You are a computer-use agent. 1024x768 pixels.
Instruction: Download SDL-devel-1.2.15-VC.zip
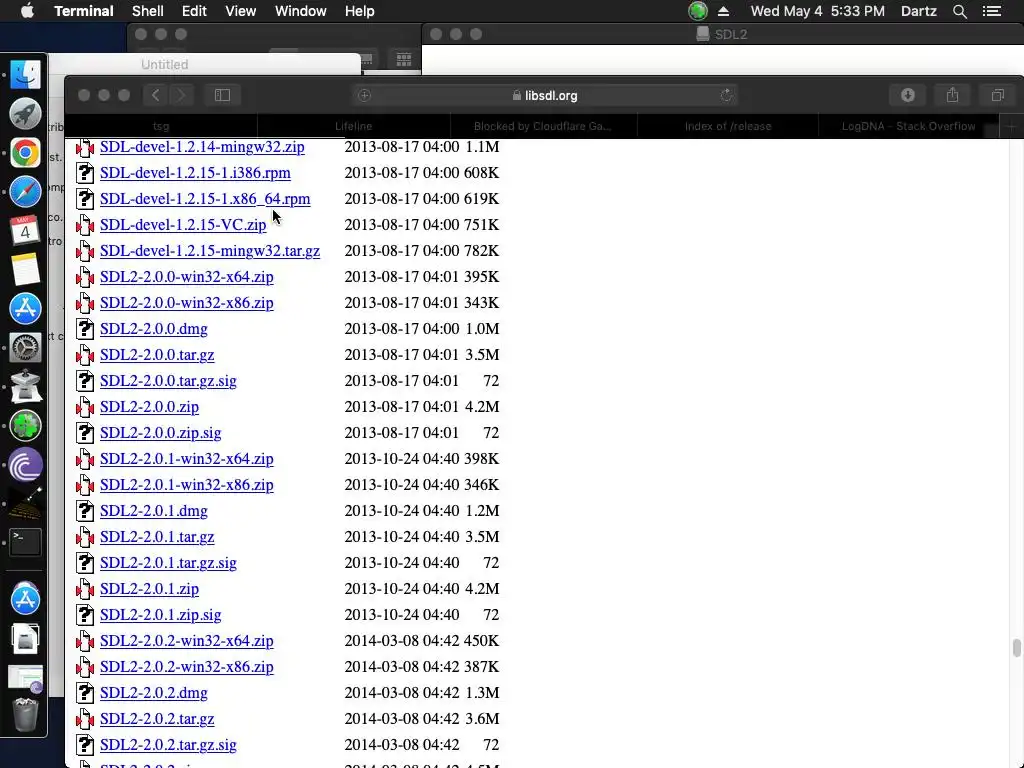(x=183, y=225)
